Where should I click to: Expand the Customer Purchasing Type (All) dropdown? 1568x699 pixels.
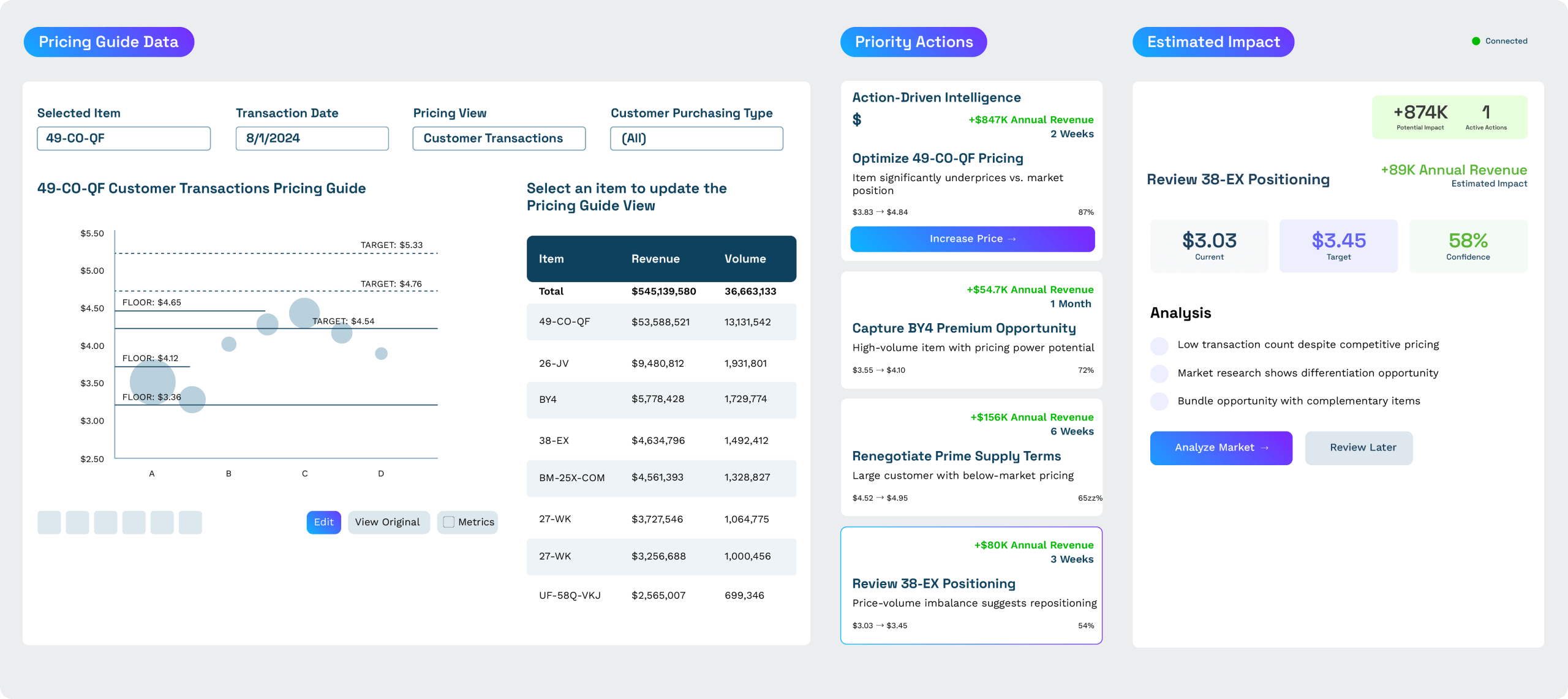696,138
